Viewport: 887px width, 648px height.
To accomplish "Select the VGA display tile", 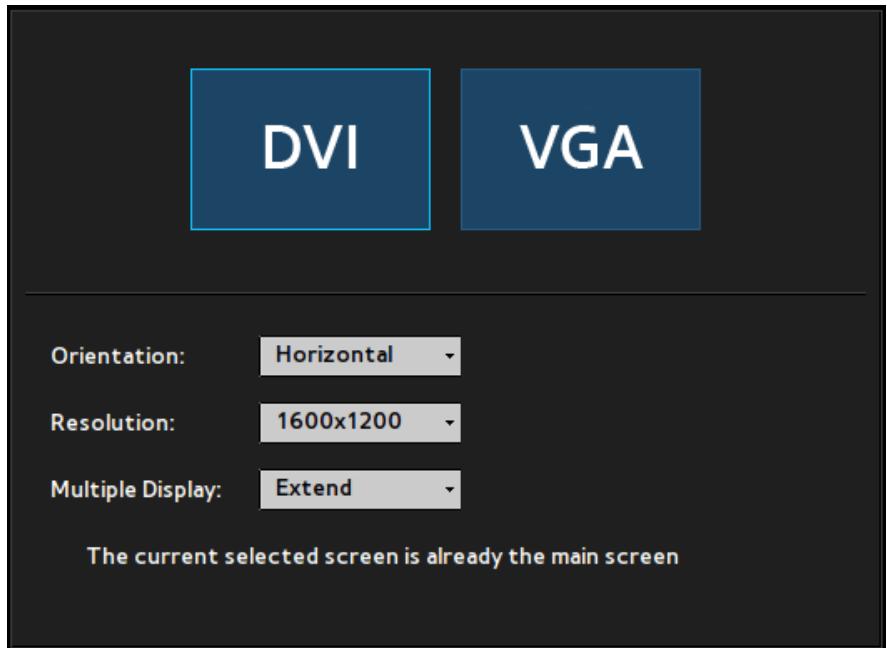I will 581,149.
